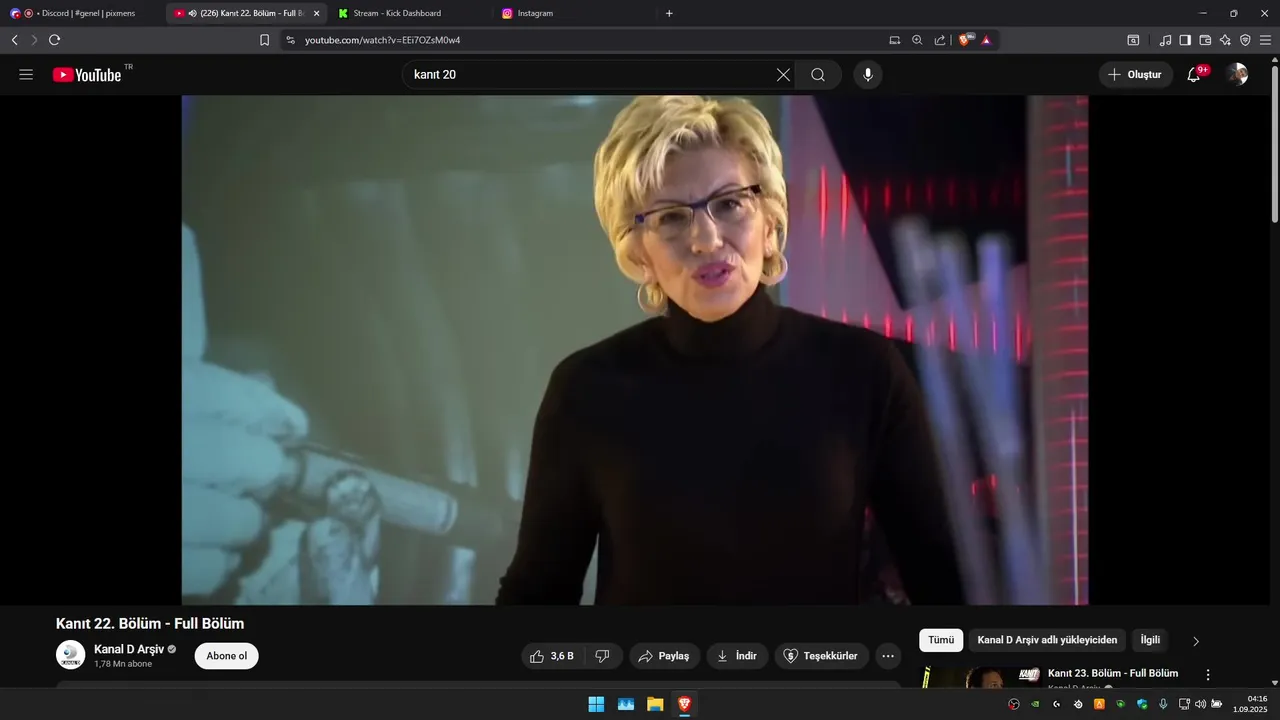Bookmark this page with the bookmark icon
1280x720 pixels.
(x=264, y=40)
